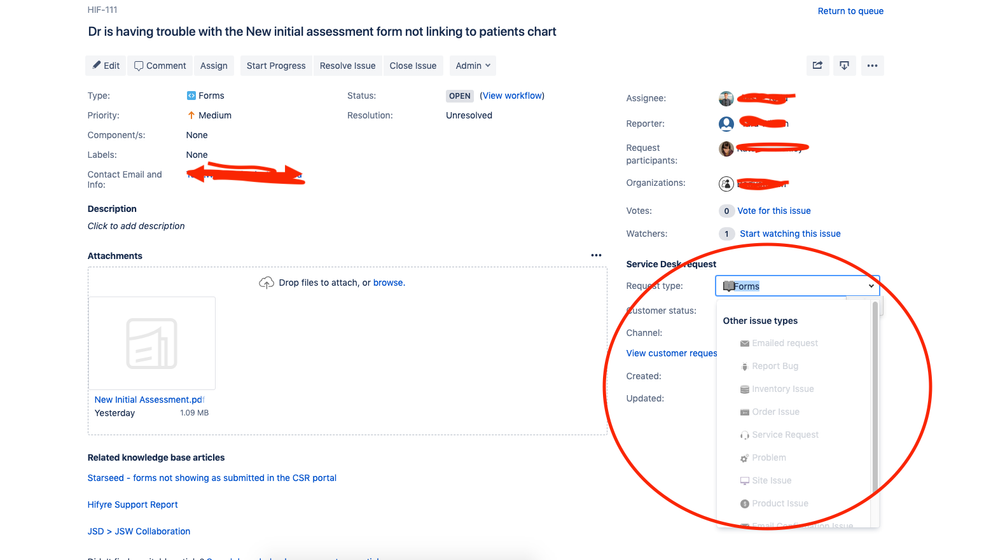Click the Inventory Issue icon

(745, 389)
